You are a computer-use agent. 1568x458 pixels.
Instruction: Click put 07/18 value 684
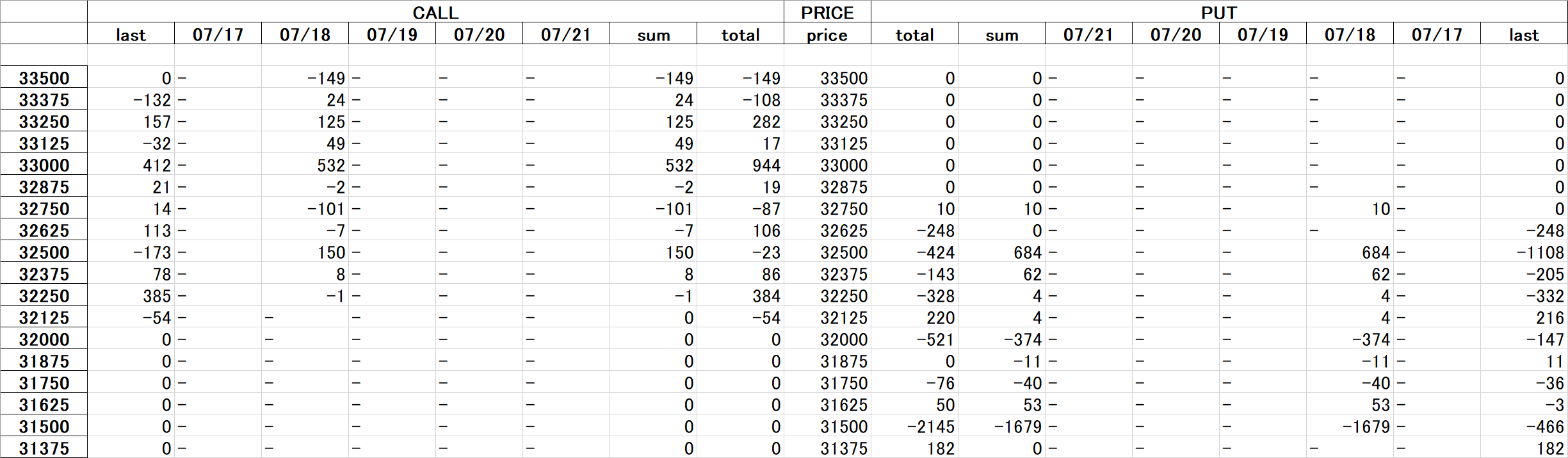[x=1350, y=252]
